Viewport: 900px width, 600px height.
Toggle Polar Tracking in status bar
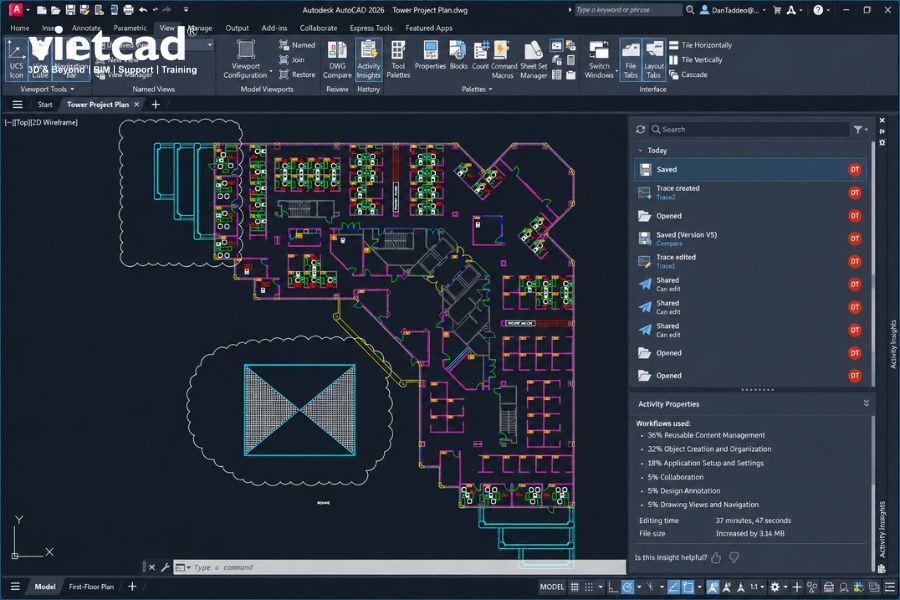628,587
